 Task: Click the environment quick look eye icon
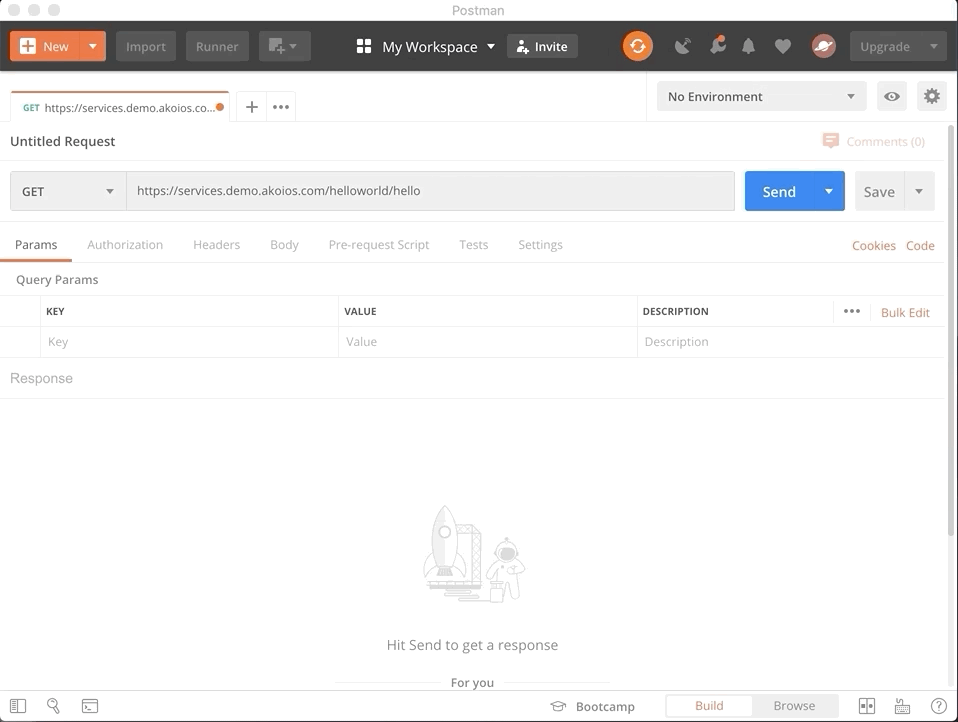[x=892, y=97]
